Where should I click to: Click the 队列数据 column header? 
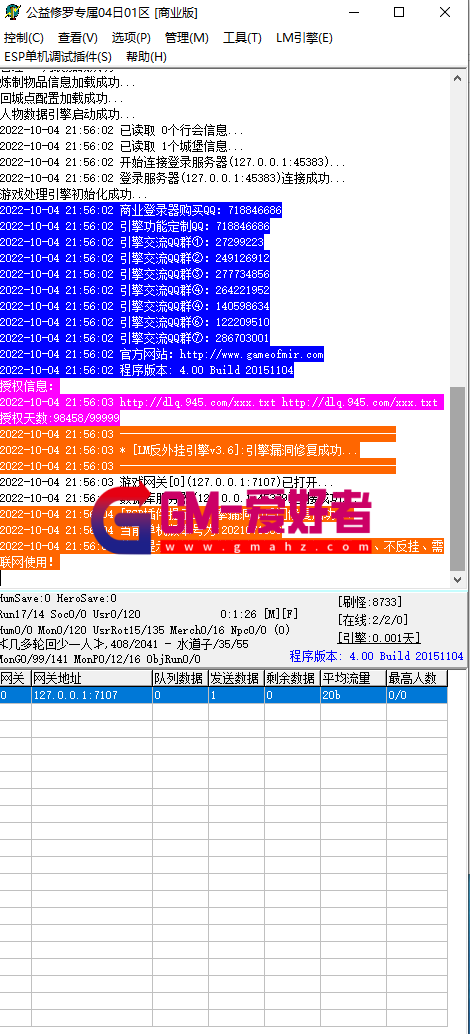coord(180,678)
